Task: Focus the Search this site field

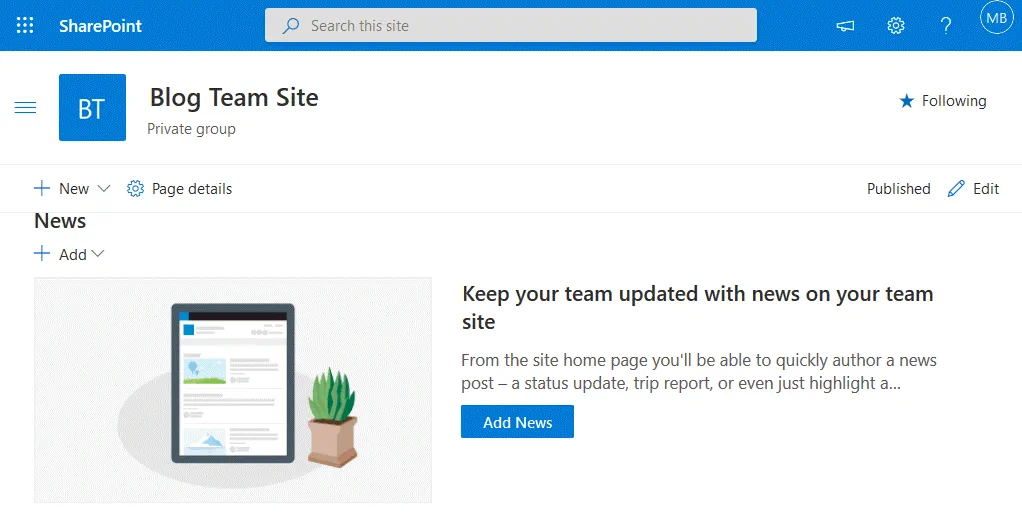Action: pyautogui.click(x=510, y=25)
